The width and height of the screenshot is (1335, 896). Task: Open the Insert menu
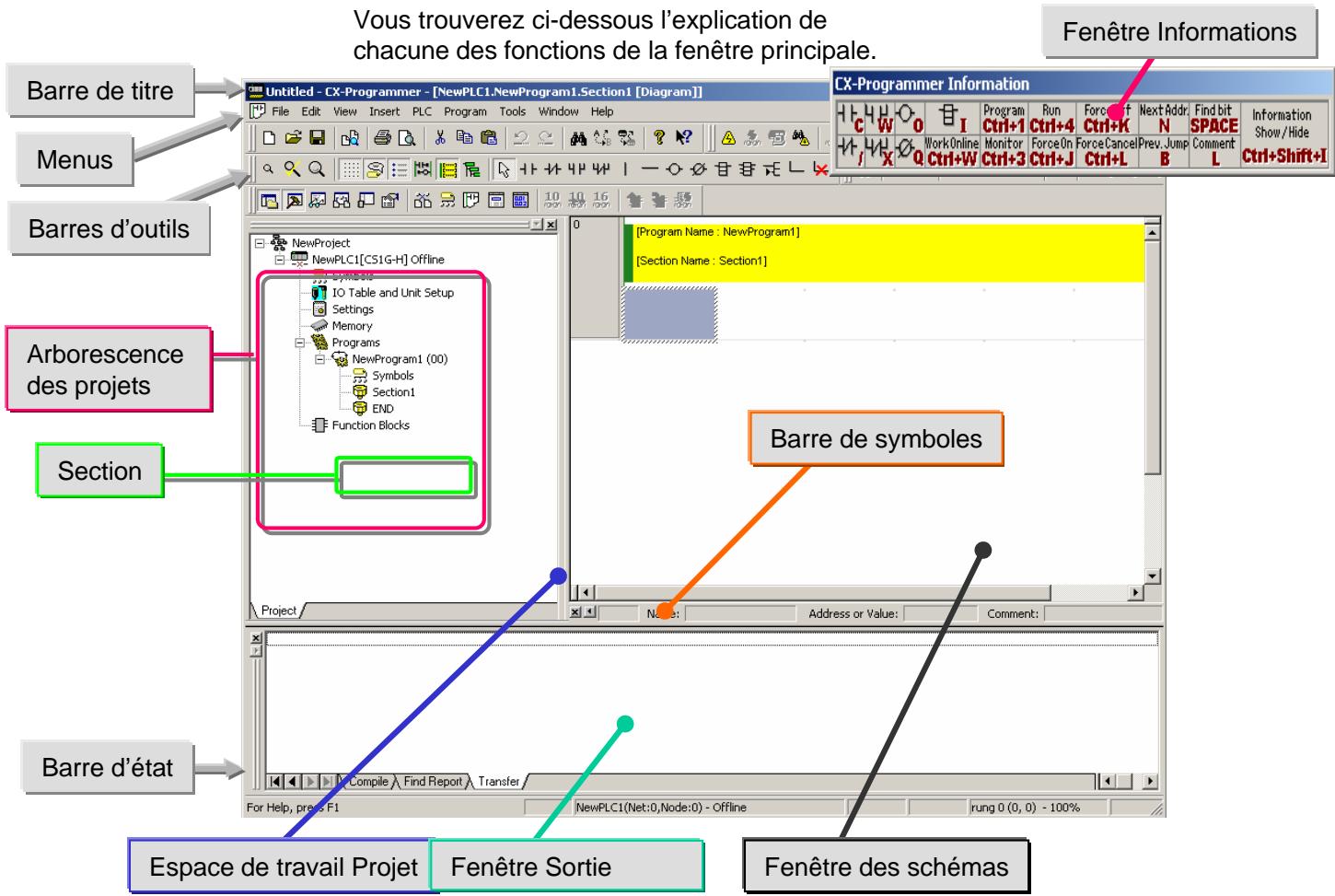385,111
